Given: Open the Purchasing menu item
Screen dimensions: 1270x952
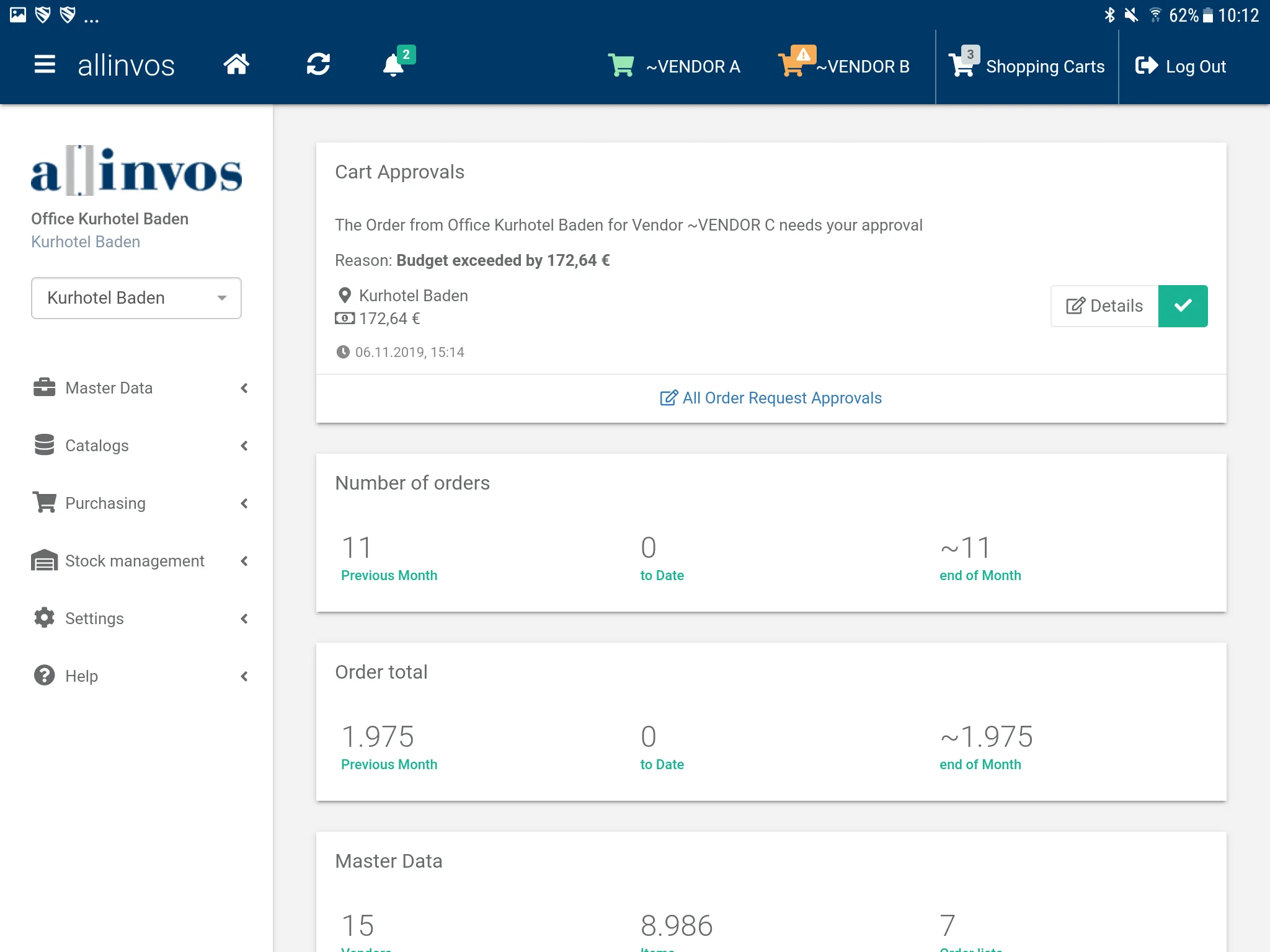Looking at the screenshot, I should pos(136,503).
